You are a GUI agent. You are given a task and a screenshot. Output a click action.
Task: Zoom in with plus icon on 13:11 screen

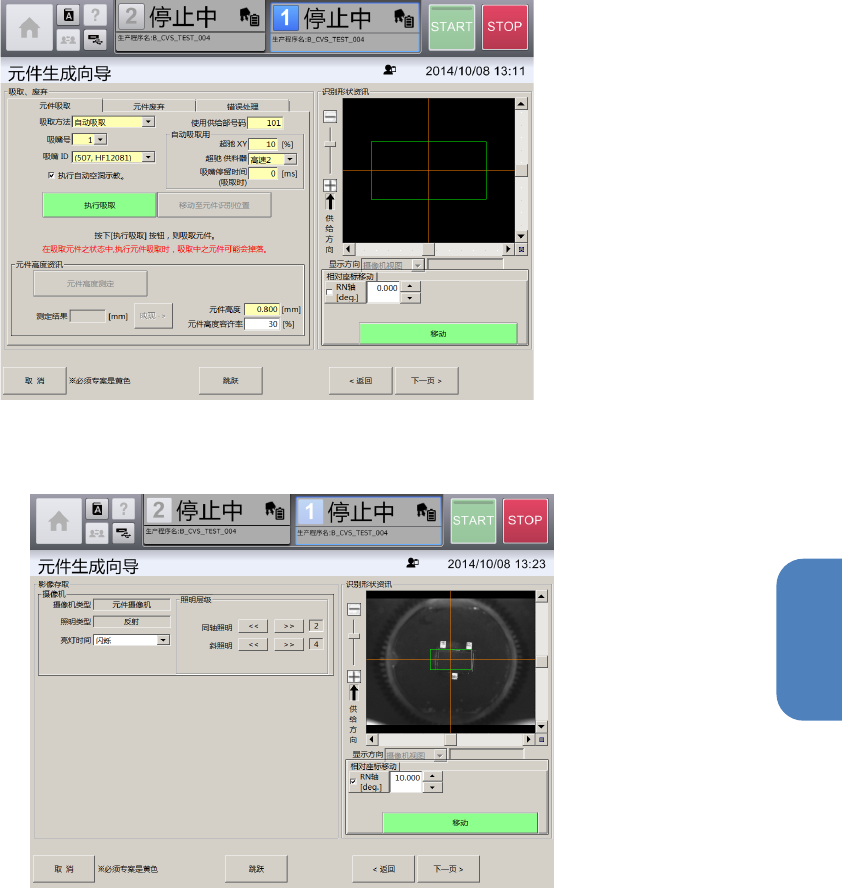click(330, 185)
